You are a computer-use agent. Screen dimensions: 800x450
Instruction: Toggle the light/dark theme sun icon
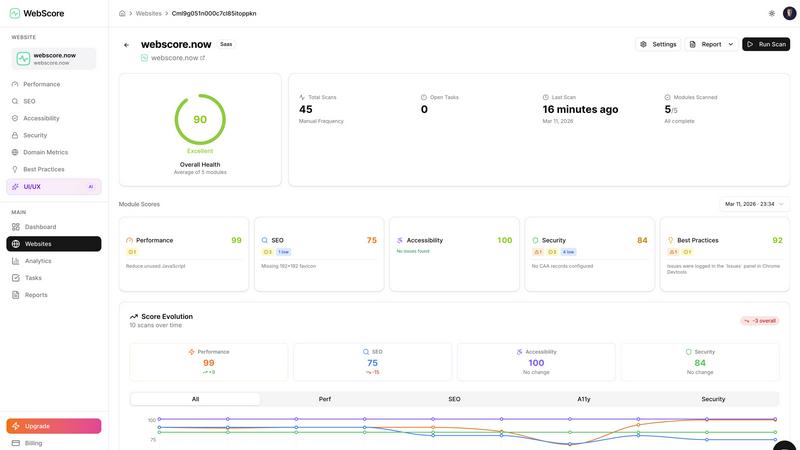tap(771, 13)
